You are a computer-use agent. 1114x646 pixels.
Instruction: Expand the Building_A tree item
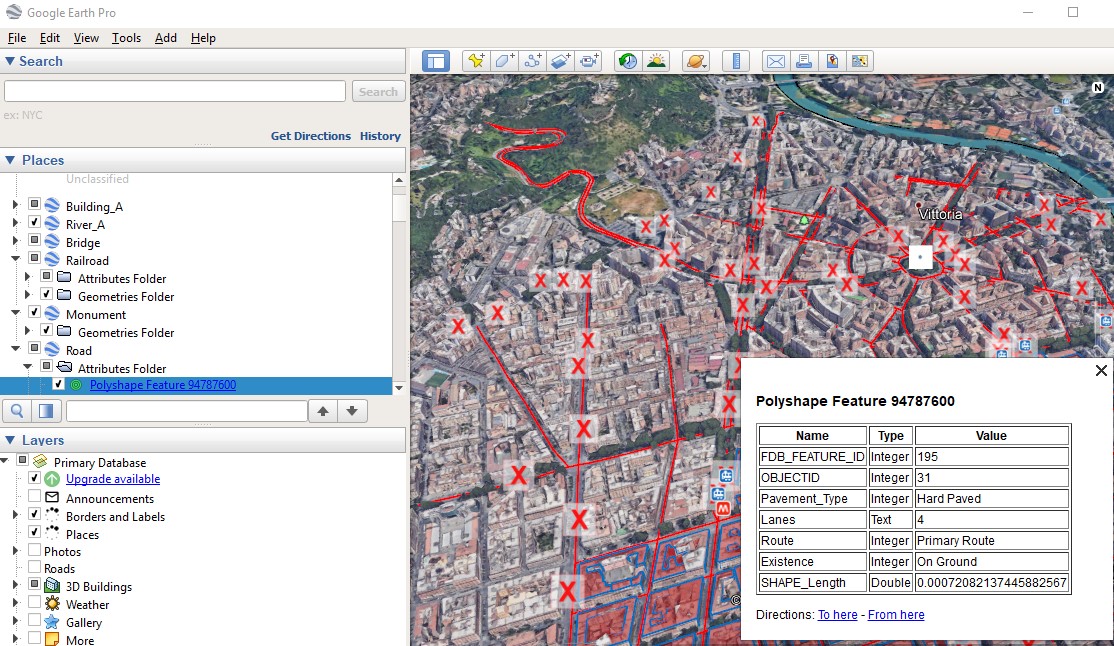pyautogui.click(x=15, y=205)
